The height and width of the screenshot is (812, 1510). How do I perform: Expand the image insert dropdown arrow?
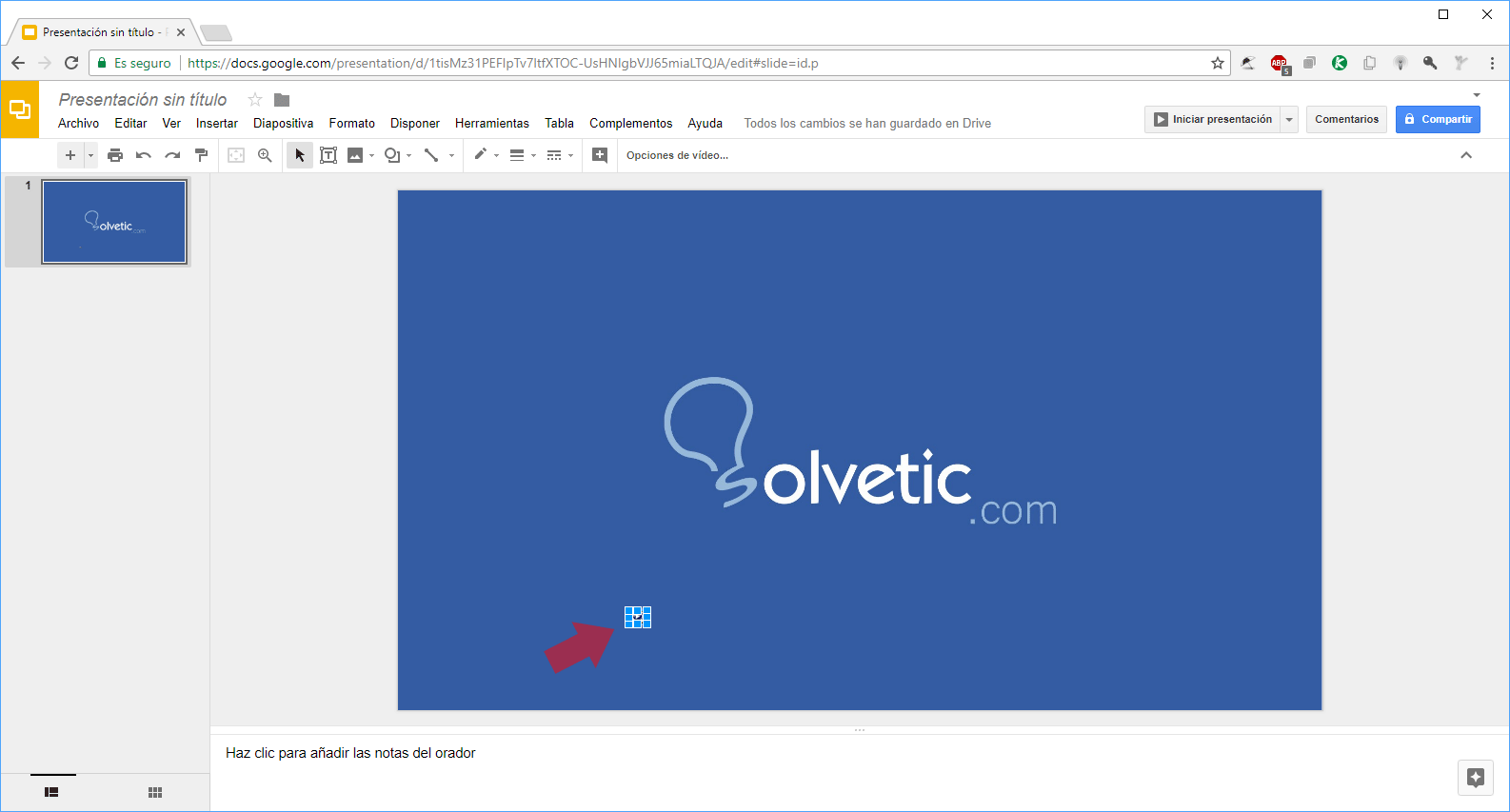pos(372,155)
